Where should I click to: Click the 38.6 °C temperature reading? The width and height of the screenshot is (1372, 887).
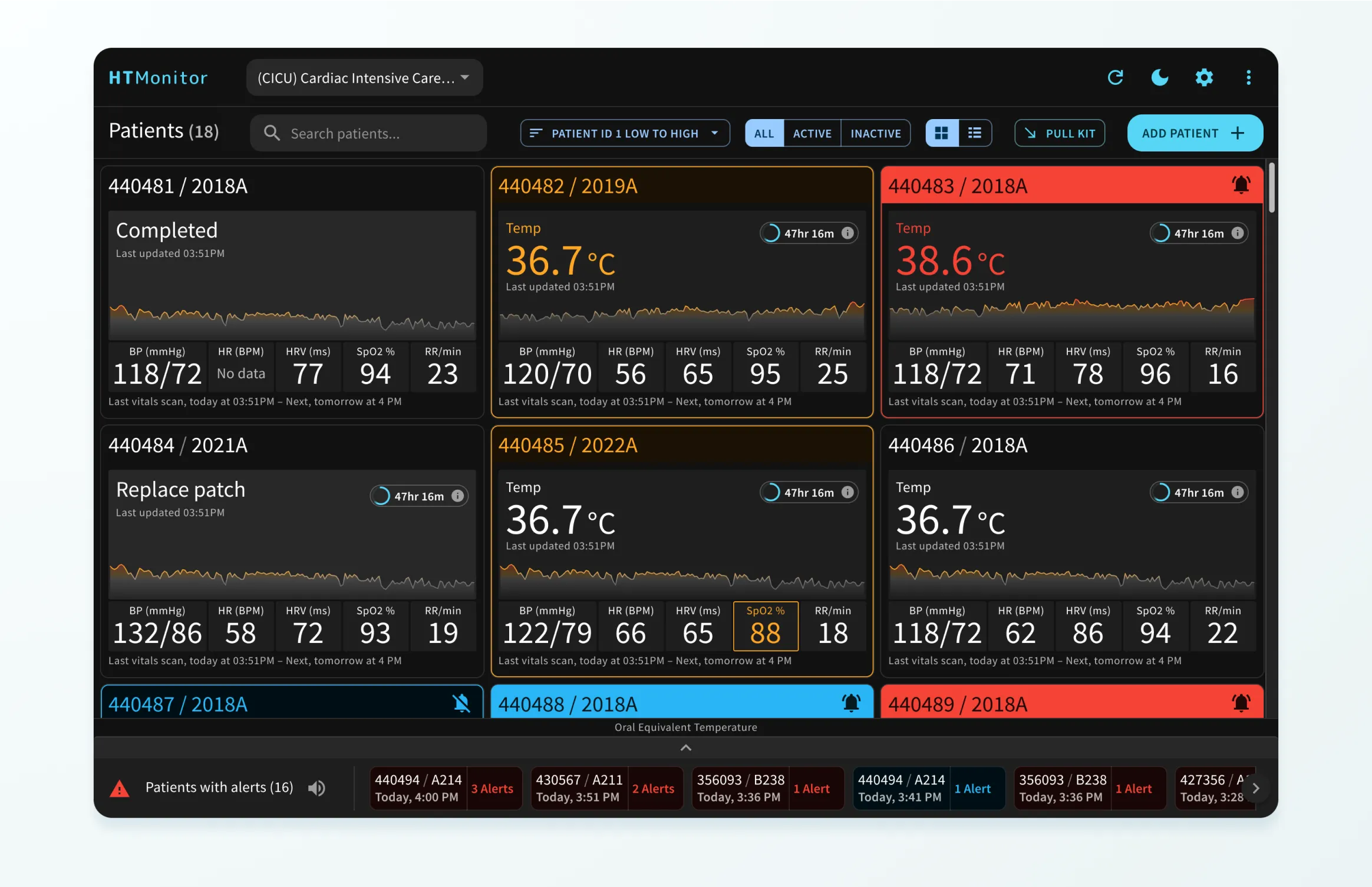click(x=950, y=261)
